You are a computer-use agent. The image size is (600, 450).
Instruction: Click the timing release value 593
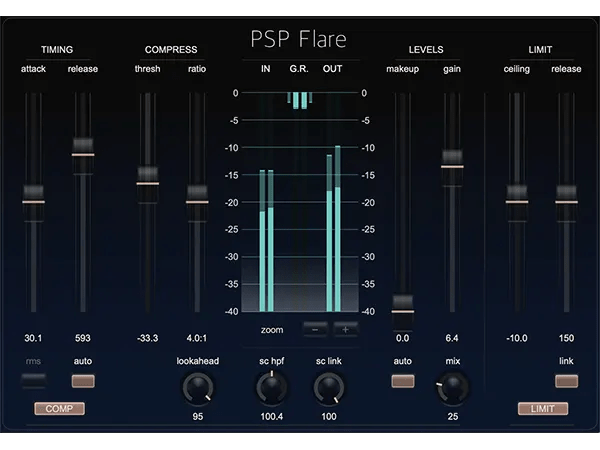(83, 338)
